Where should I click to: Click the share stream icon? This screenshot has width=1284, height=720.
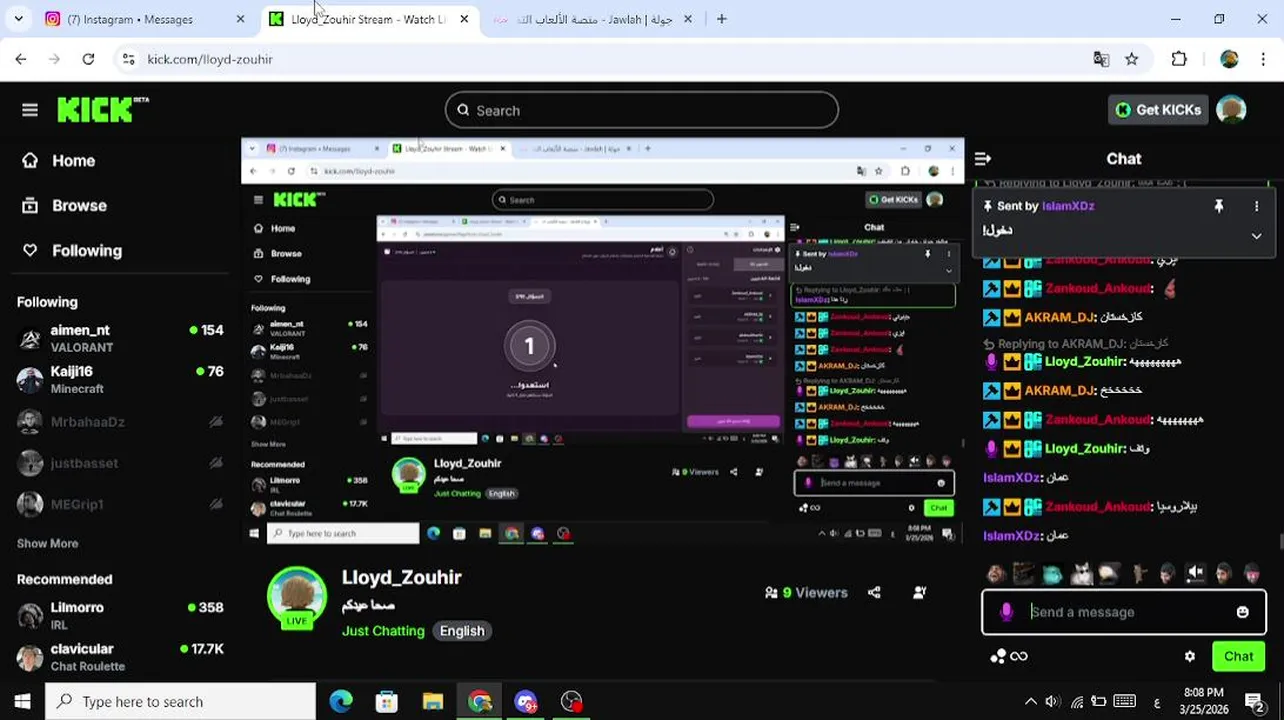click(x=874, y=593)
